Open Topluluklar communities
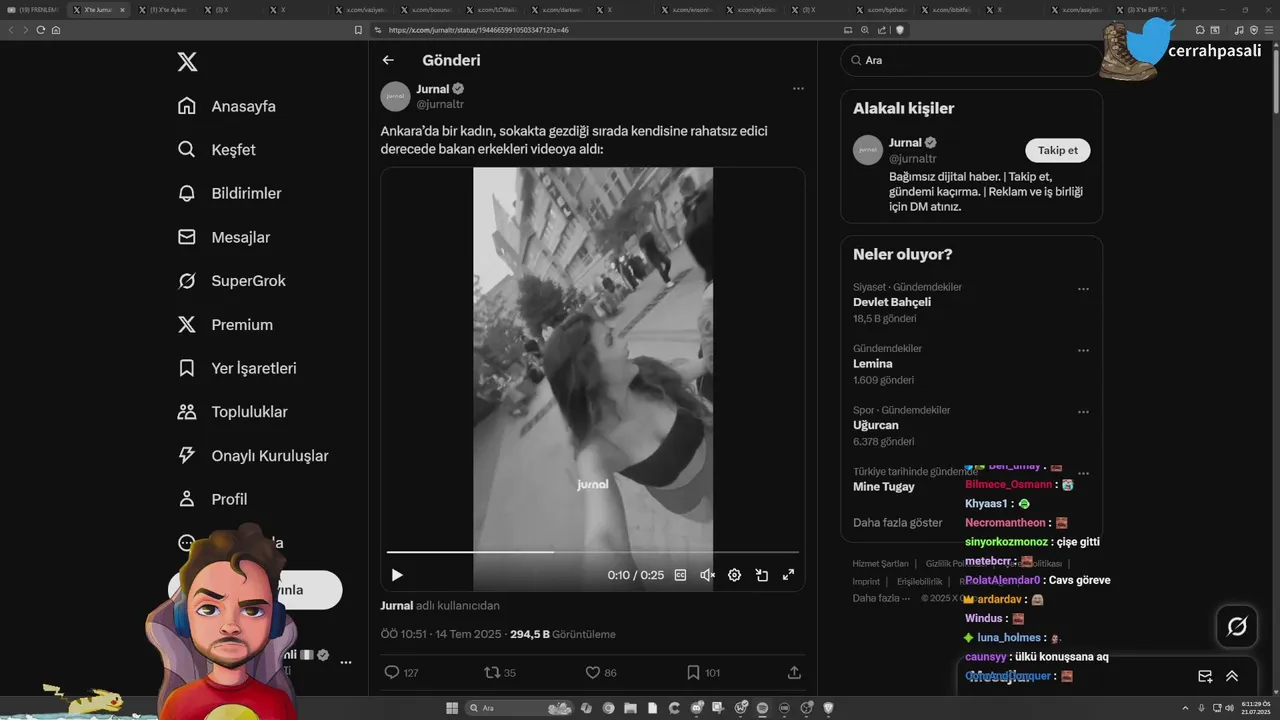This screenshot has width=1280, height=720. (232, 412)
